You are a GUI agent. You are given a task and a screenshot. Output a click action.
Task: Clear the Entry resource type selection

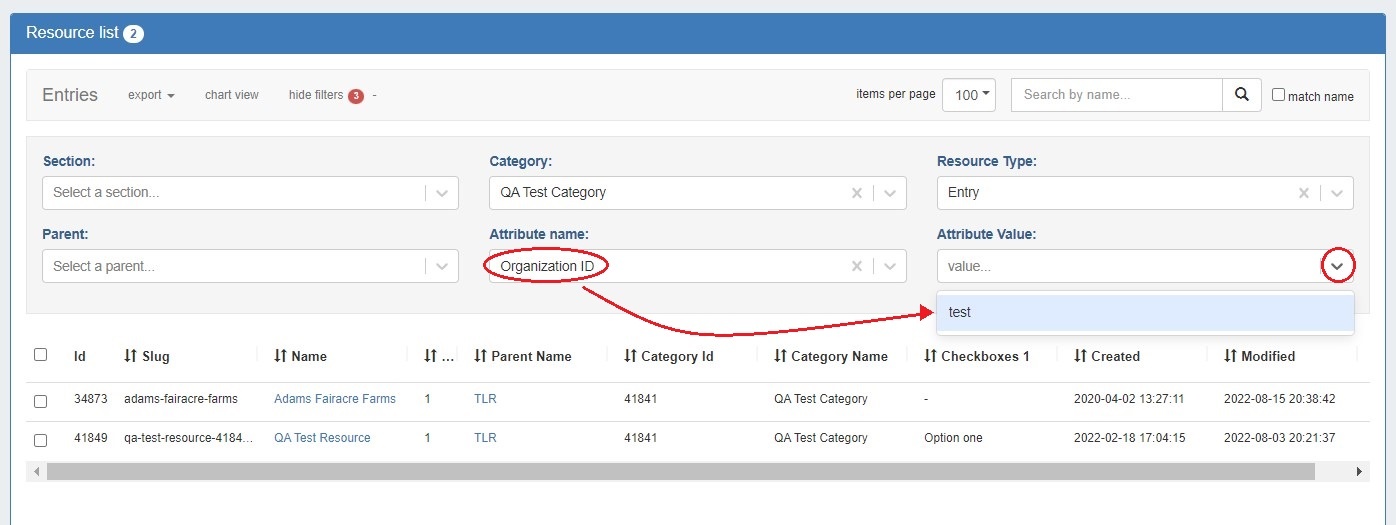[x=1303, y=193]
